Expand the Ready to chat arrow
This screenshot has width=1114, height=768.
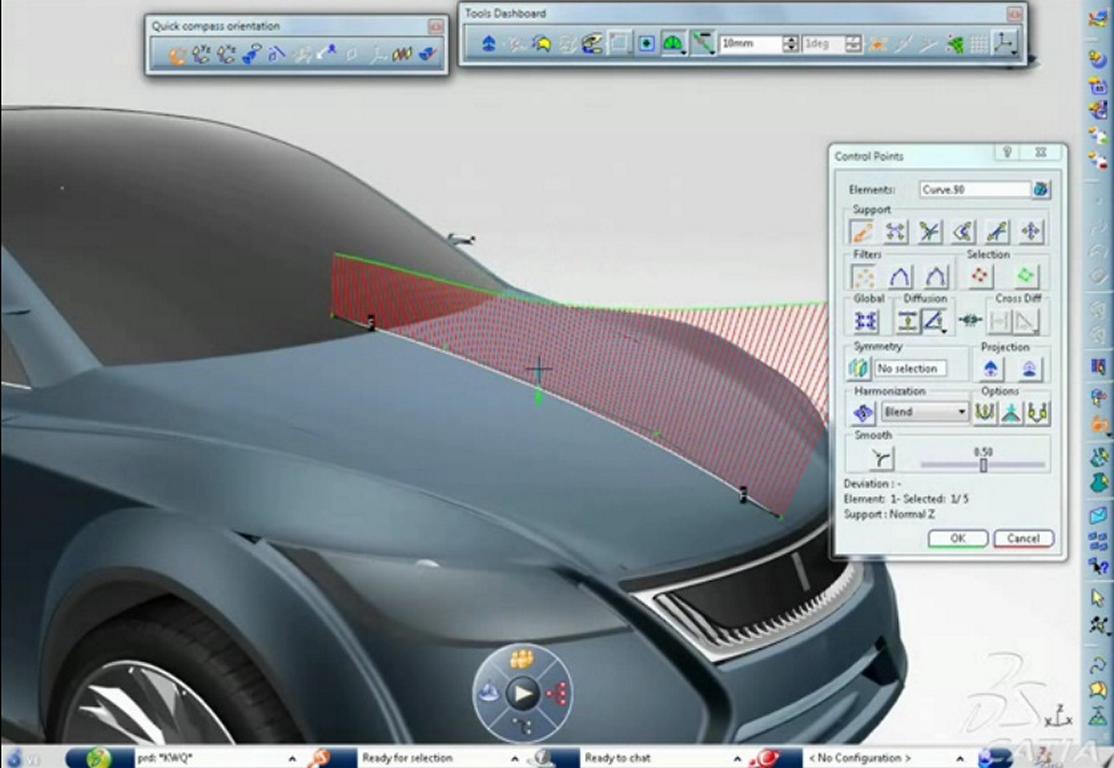click(737, 759)
